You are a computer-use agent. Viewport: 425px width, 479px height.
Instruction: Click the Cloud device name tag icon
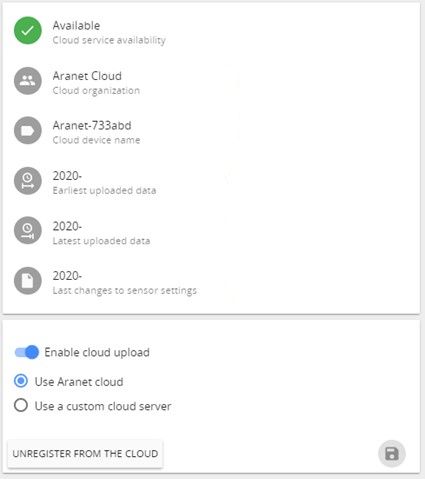coord(28,130)
